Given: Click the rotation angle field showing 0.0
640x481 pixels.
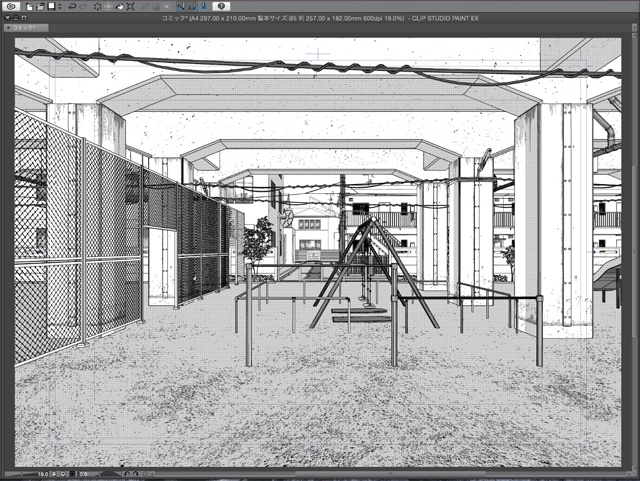Looking at the screenshot, I should (x=83, y=474).
